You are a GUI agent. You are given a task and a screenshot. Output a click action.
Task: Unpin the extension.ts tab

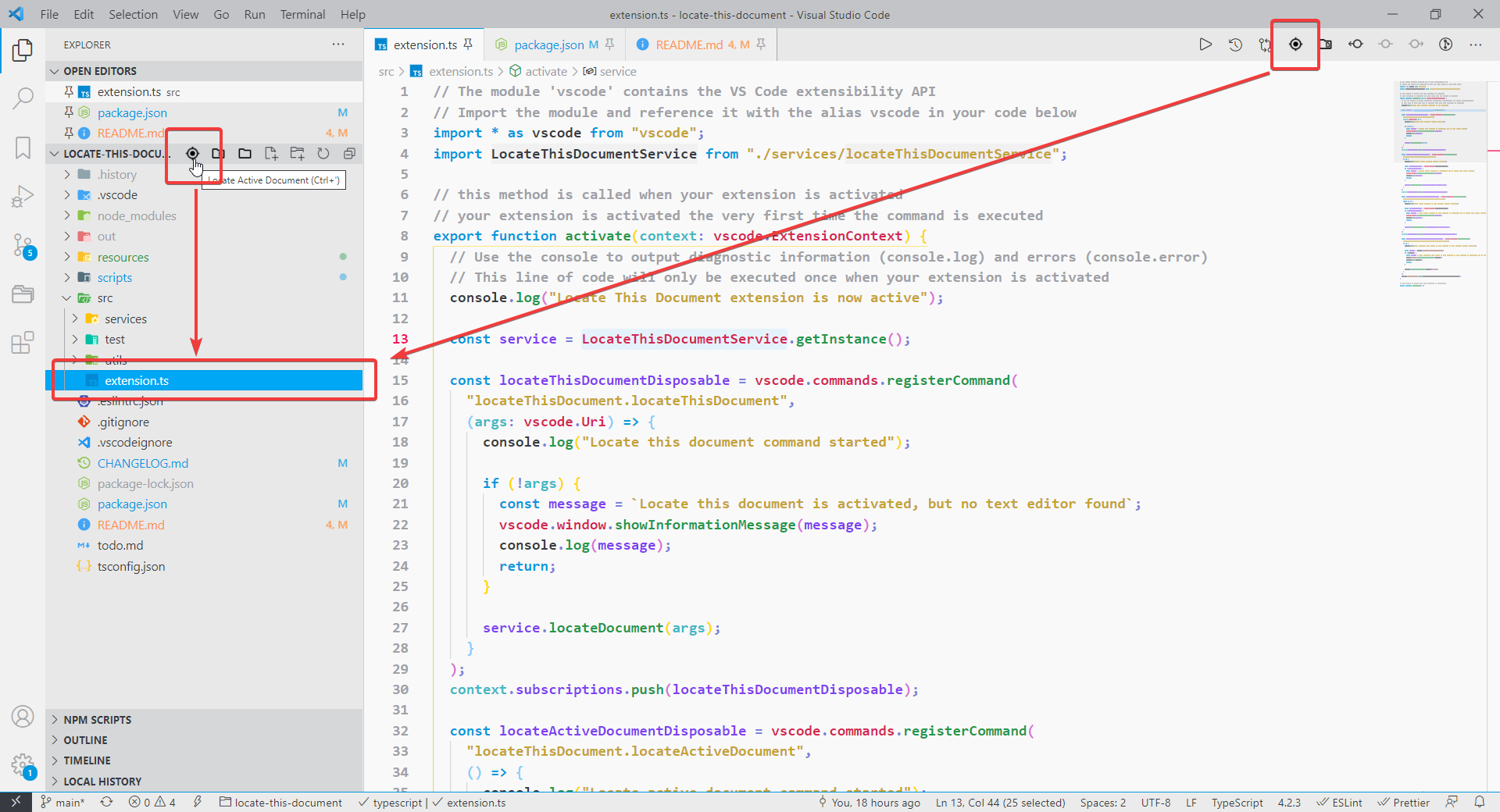pyautogui.click(x=468, y=45)
